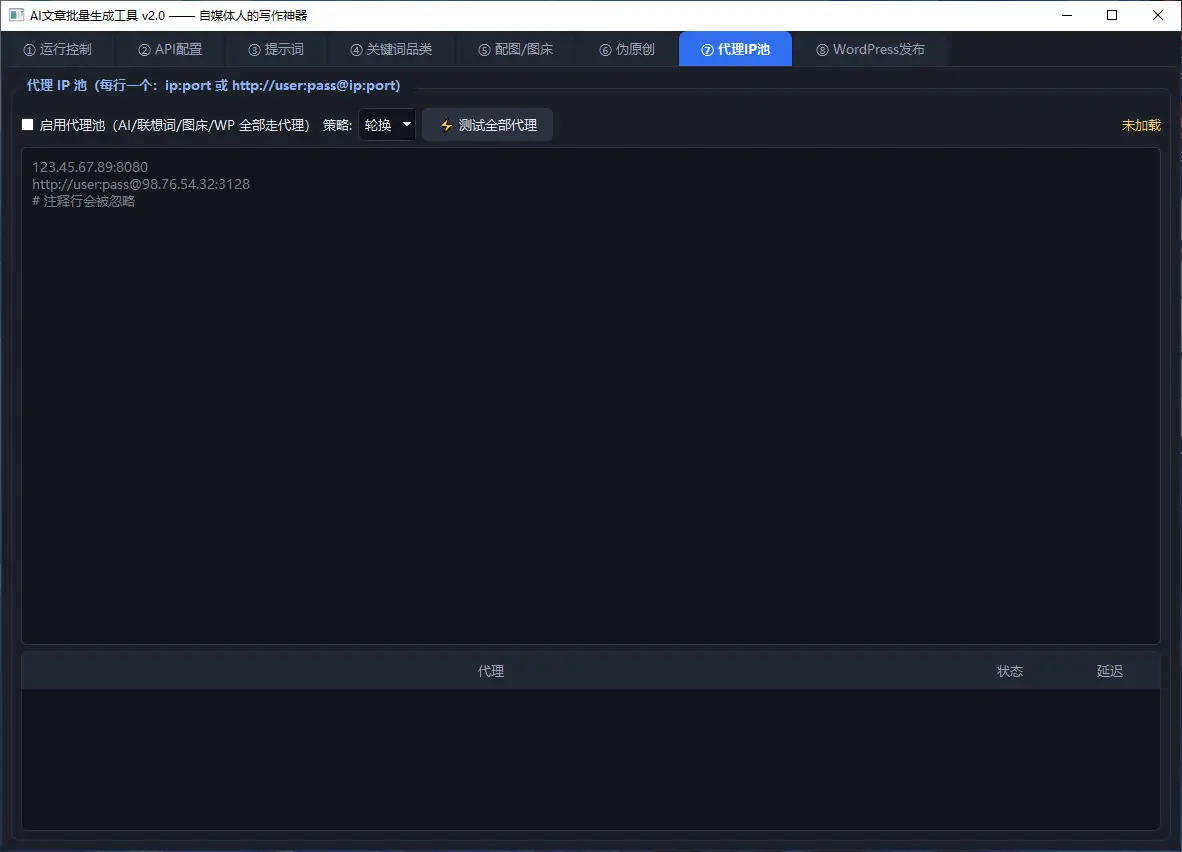Click the 测试全部代理 button
Screen dimensions: 1182x852
coord(488,124)
